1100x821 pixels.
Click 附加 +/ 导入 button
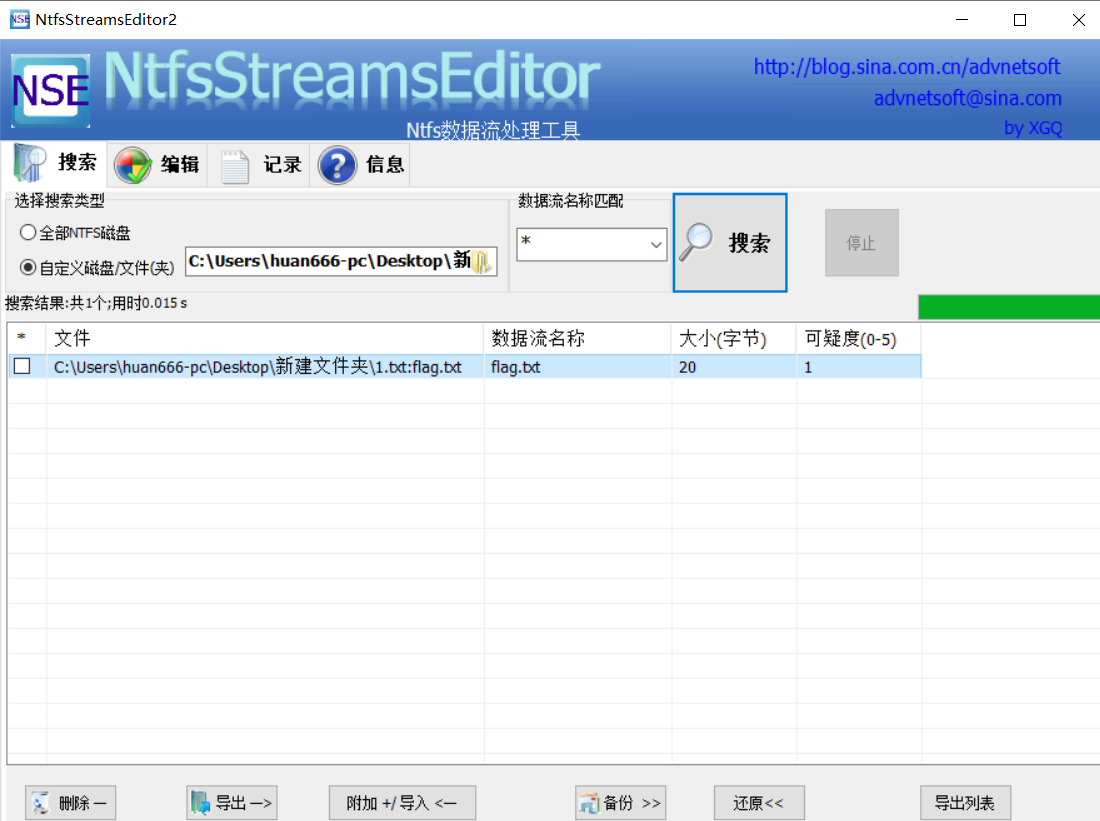(x=402, y=803)
